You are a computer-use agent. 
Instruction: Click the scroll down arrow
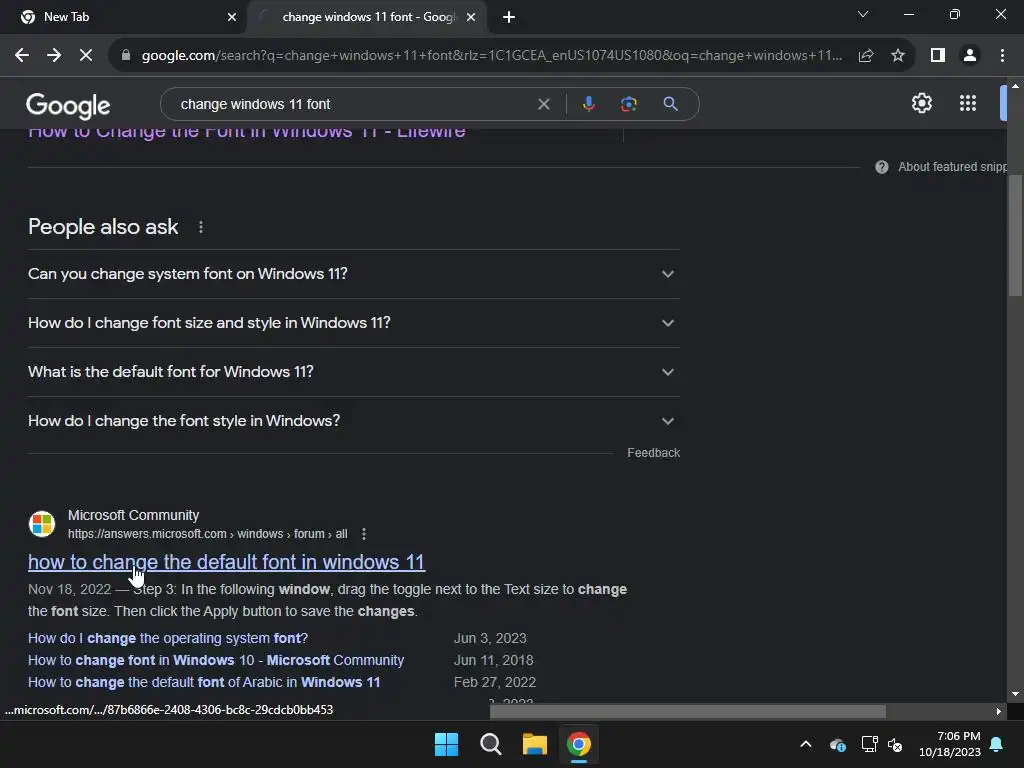[x=1016, y=694]
